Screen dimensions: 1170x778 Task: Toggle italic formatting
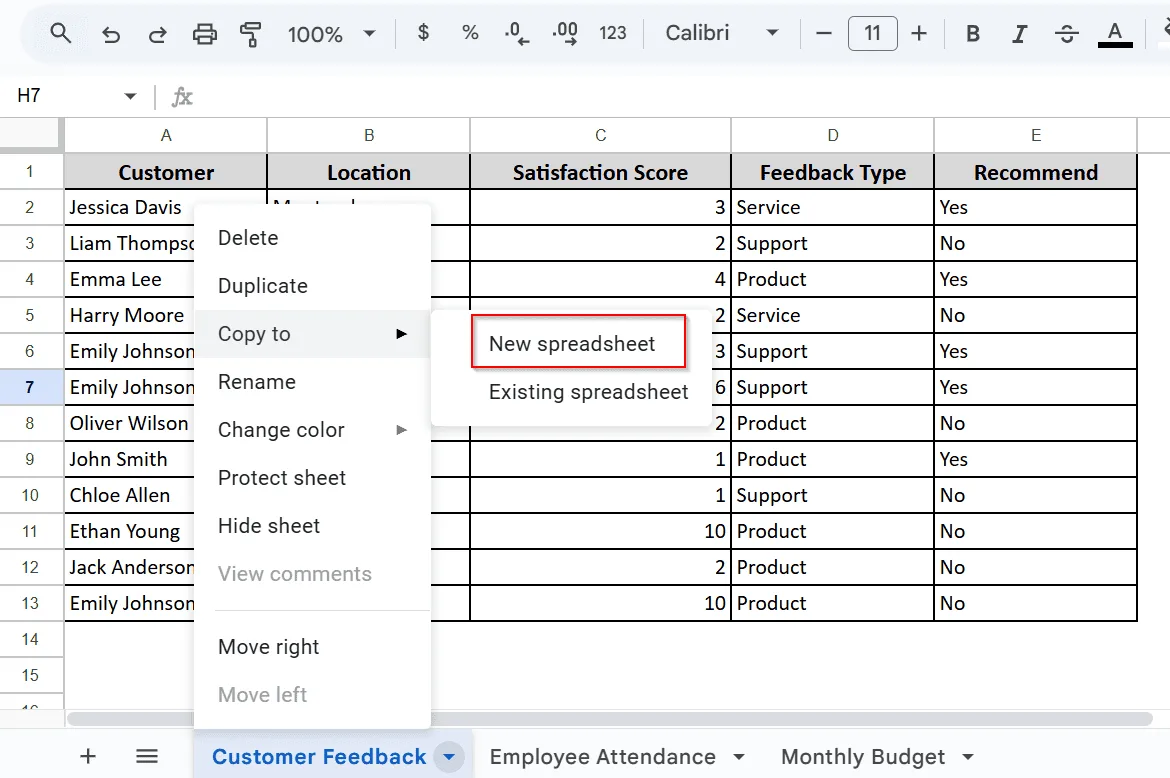tap(1019, 34)
